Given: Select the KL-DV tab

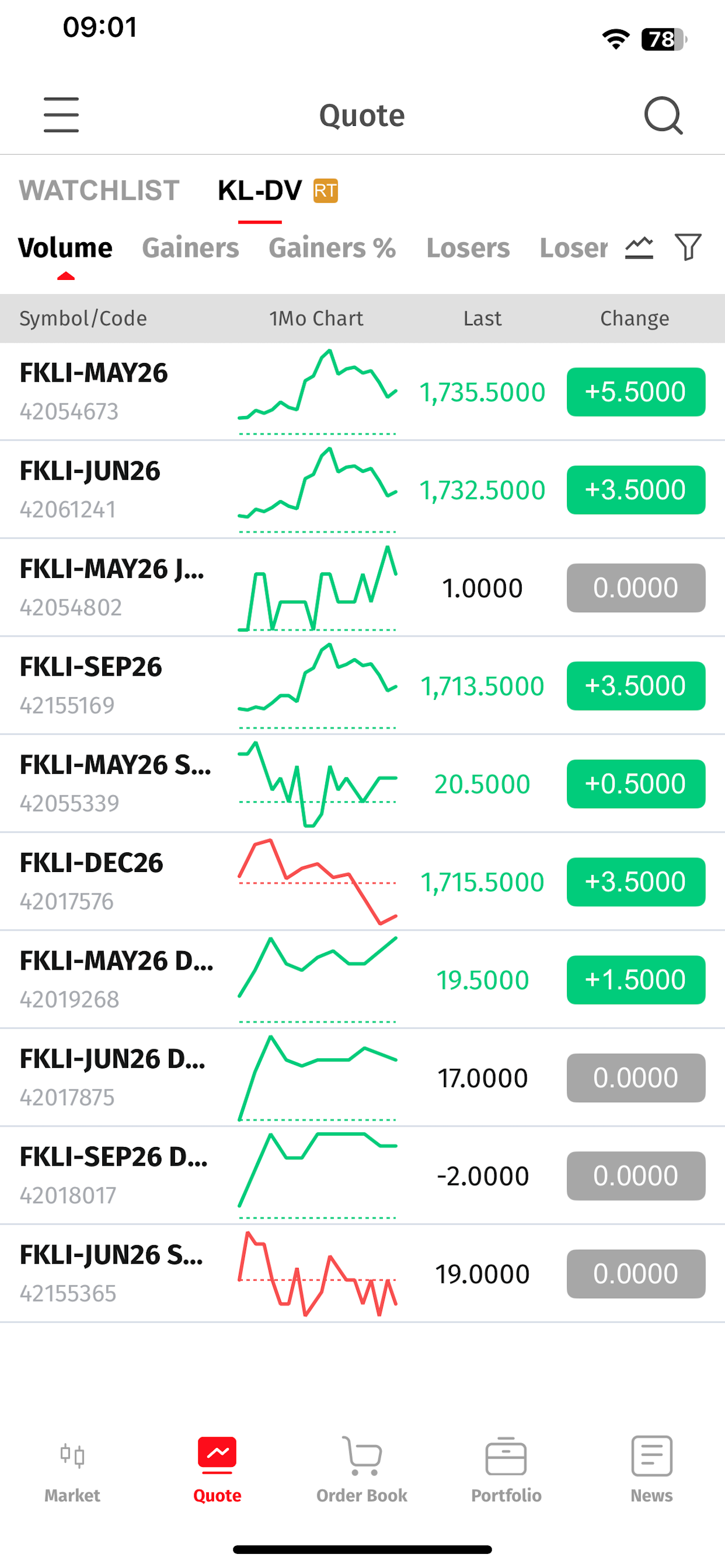Looking at the screenshot, I should [x=260, y=191].
